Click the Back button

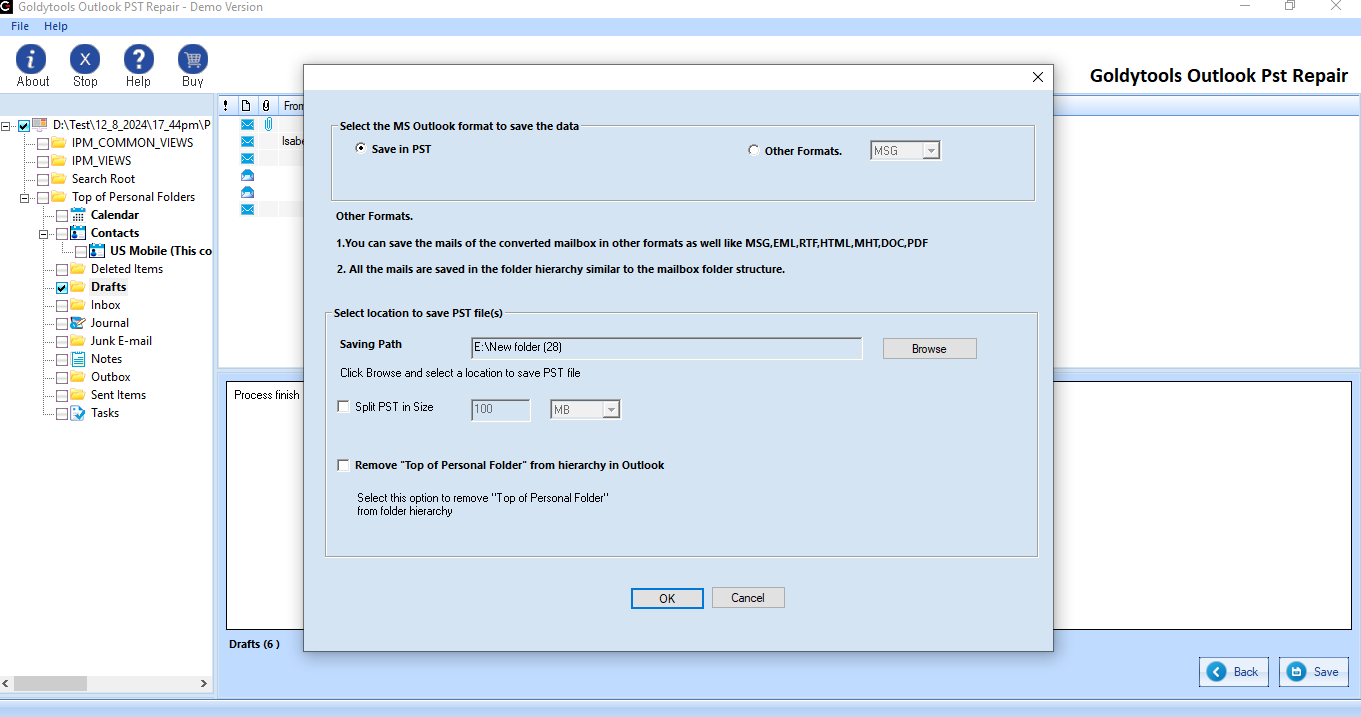point(1234,672)
